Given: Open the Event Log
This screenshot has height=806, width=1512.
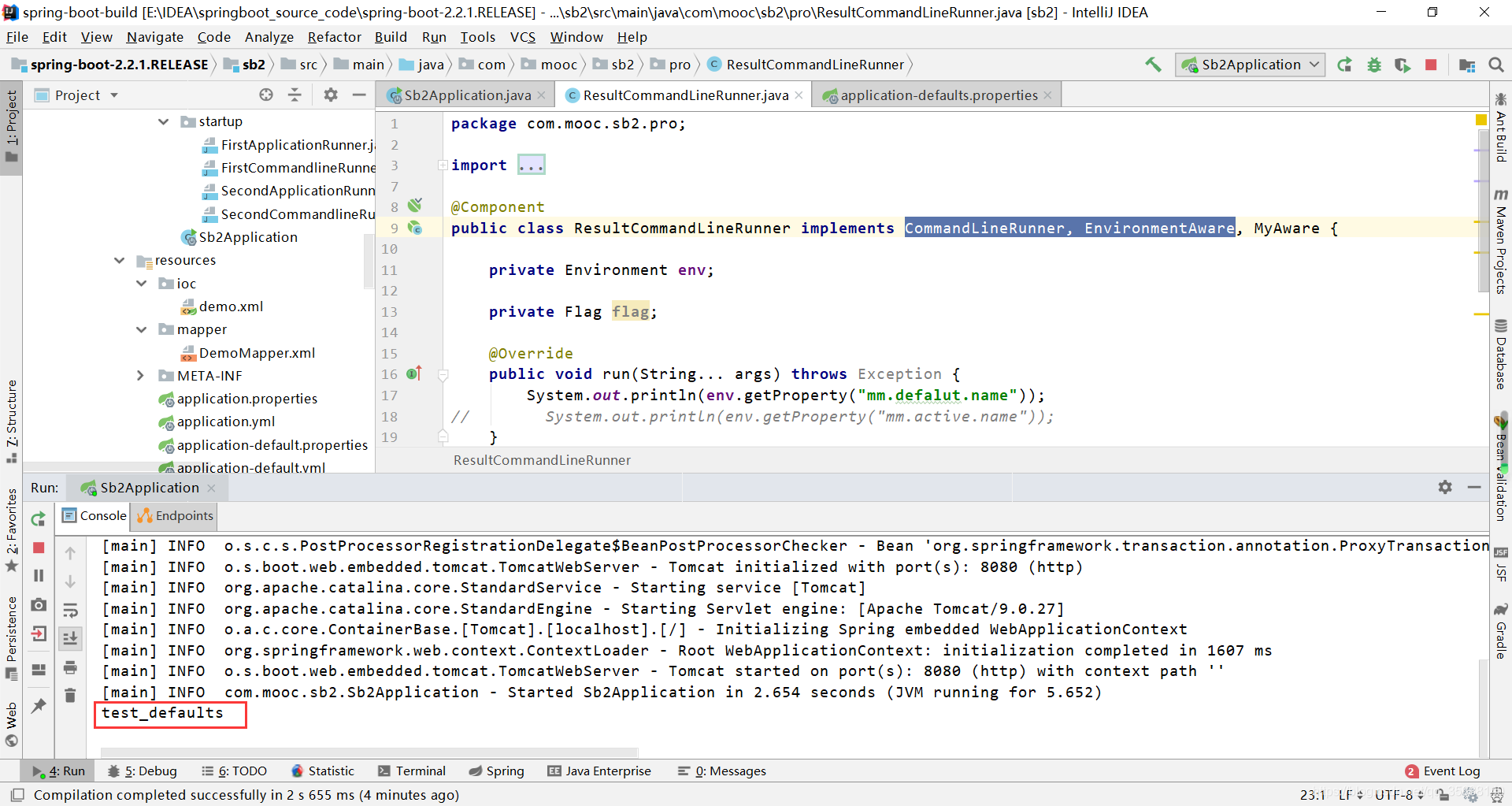Looking at the screenshot, I should (x=1443, y=771).
